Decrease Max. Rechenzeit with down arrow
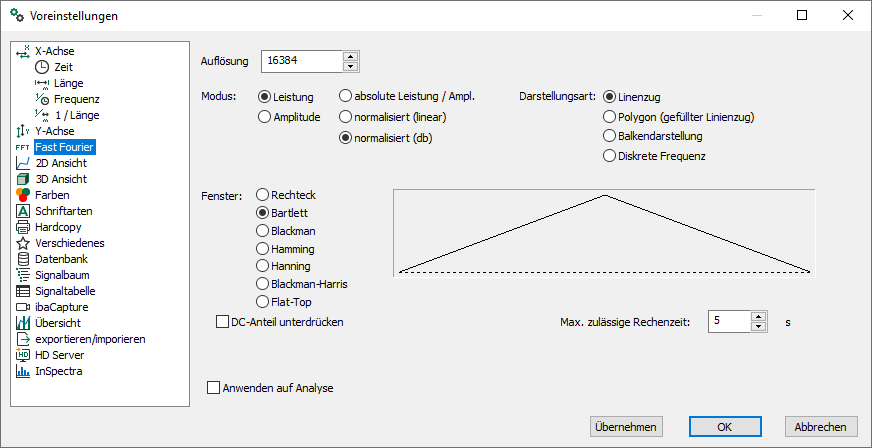 tap(758, 326)
